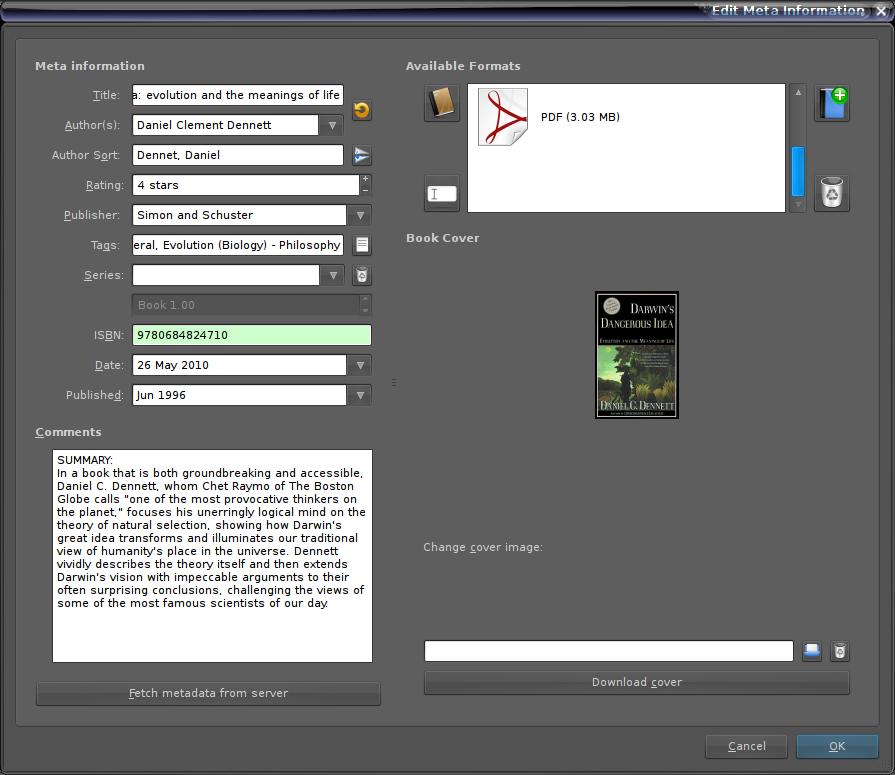895x775 pixels.
Task: Increase the Rating stars value
Action: pos(365,180)
